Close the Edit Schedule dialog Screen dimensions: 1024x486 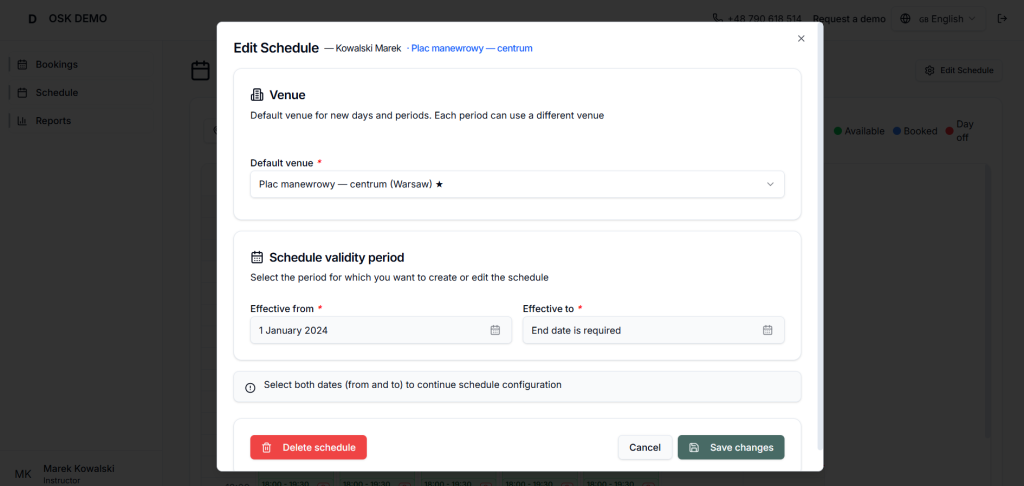[x=801, y=39]
